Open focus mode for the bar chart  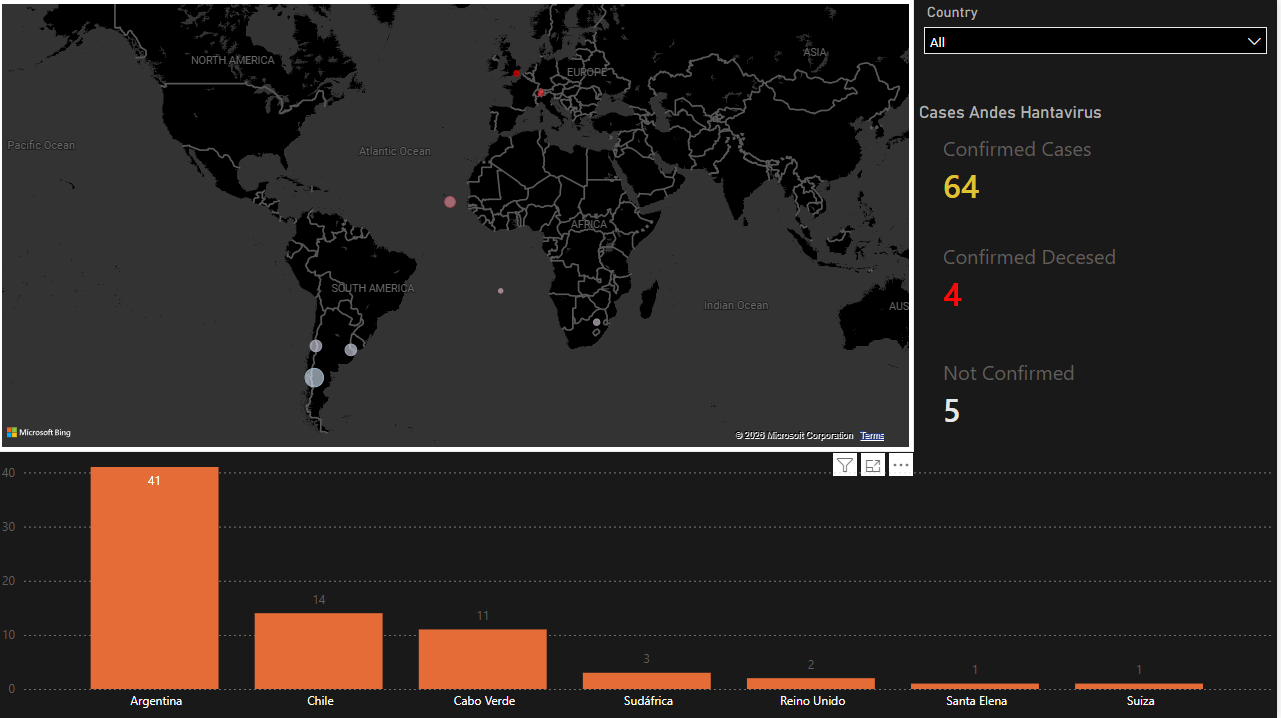coord(873,465)
